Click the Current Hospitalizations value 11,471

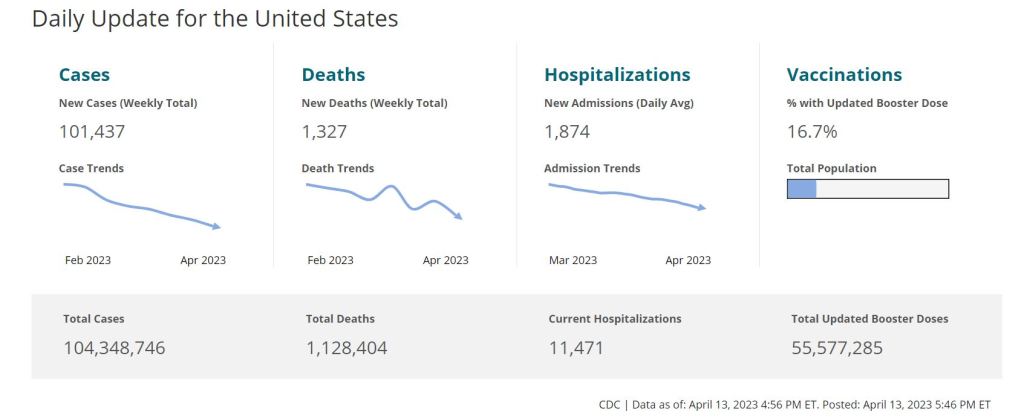576,348
